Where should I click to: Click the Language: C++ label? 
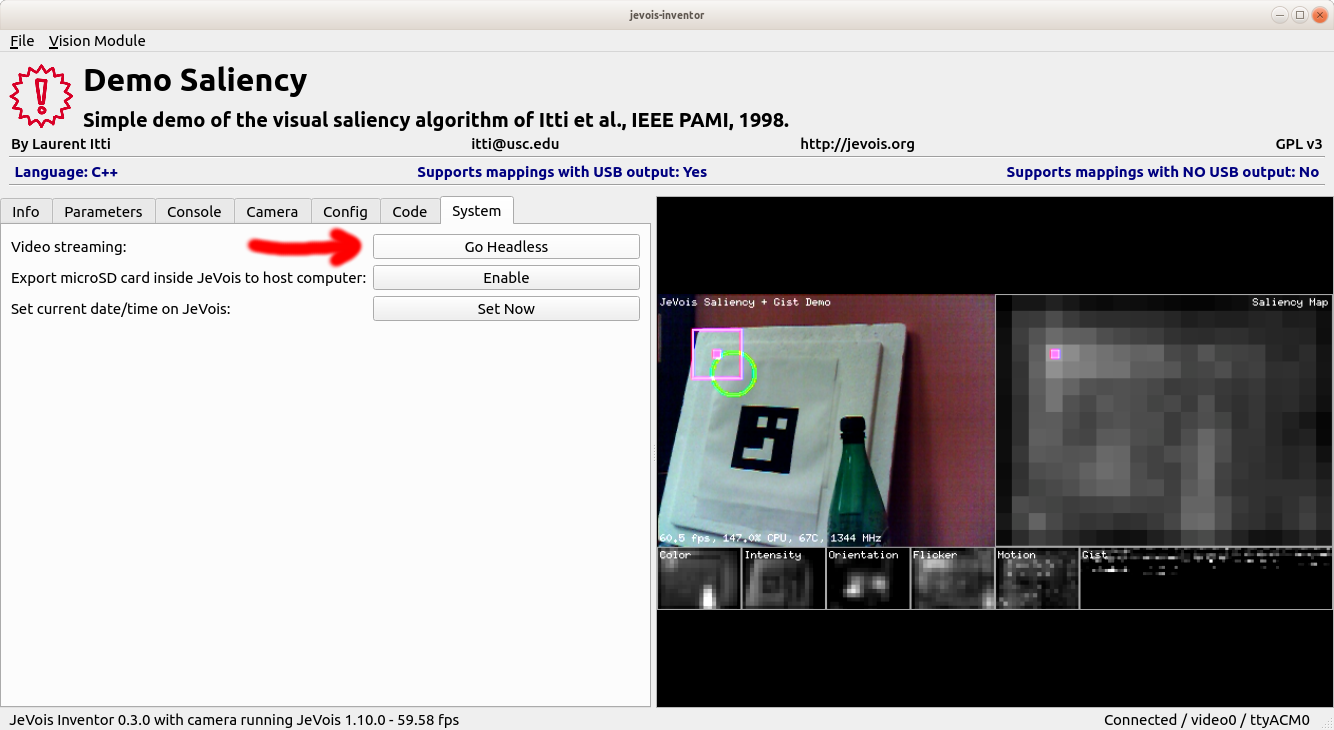pyautogui.click(x=66, y=172)
